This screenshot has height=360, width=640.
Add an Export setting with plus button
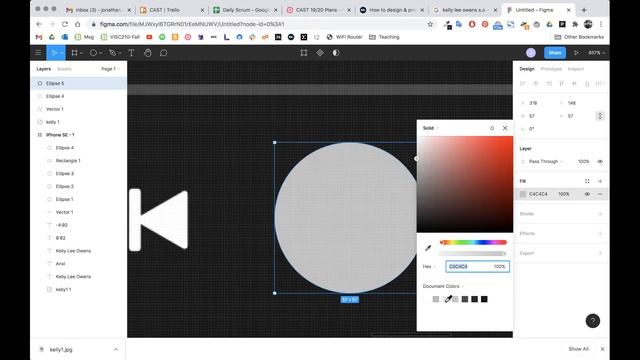tap(600, 253)
